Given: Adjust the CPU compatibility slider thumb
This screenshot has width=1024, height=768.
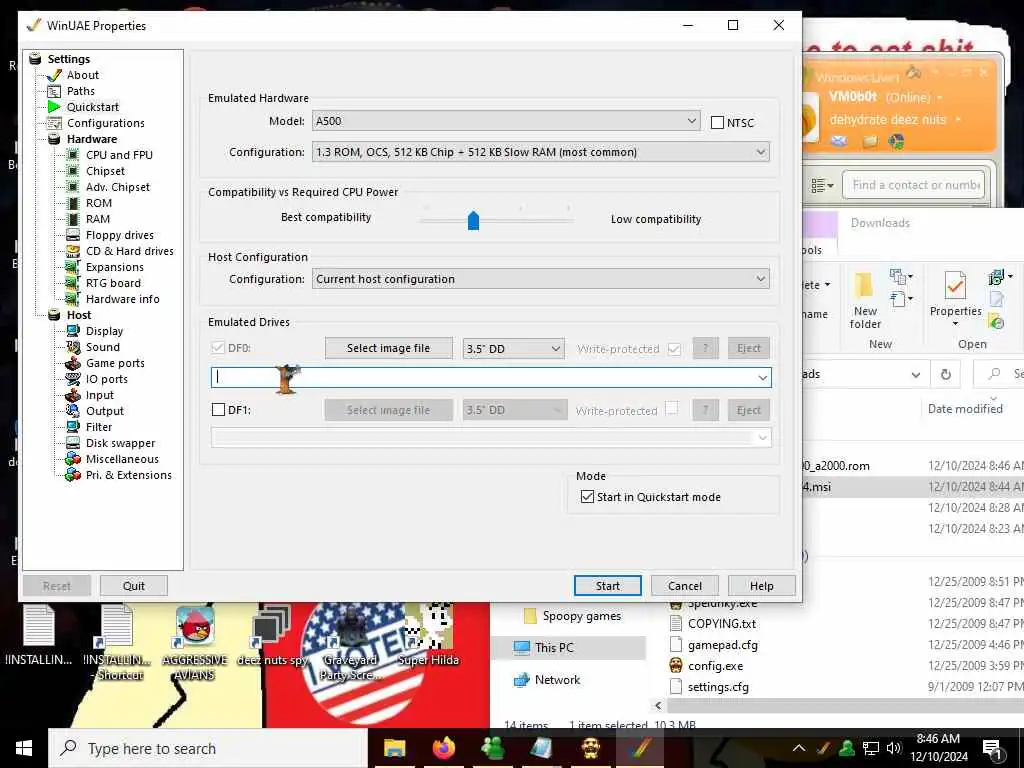Looking at the screenshot, I should pyautogui.click(x=473, y=221).
